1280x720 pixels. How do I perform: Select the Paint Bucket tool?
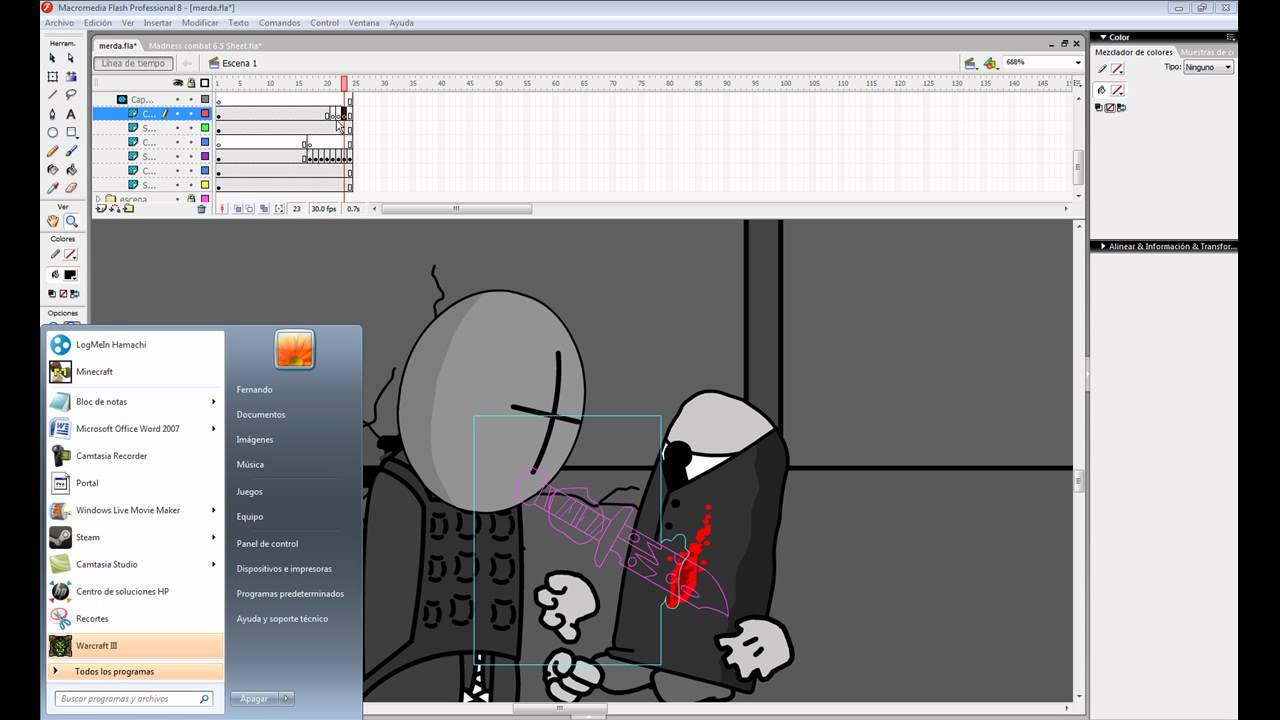pyautogui.click(x=71, y=169)
